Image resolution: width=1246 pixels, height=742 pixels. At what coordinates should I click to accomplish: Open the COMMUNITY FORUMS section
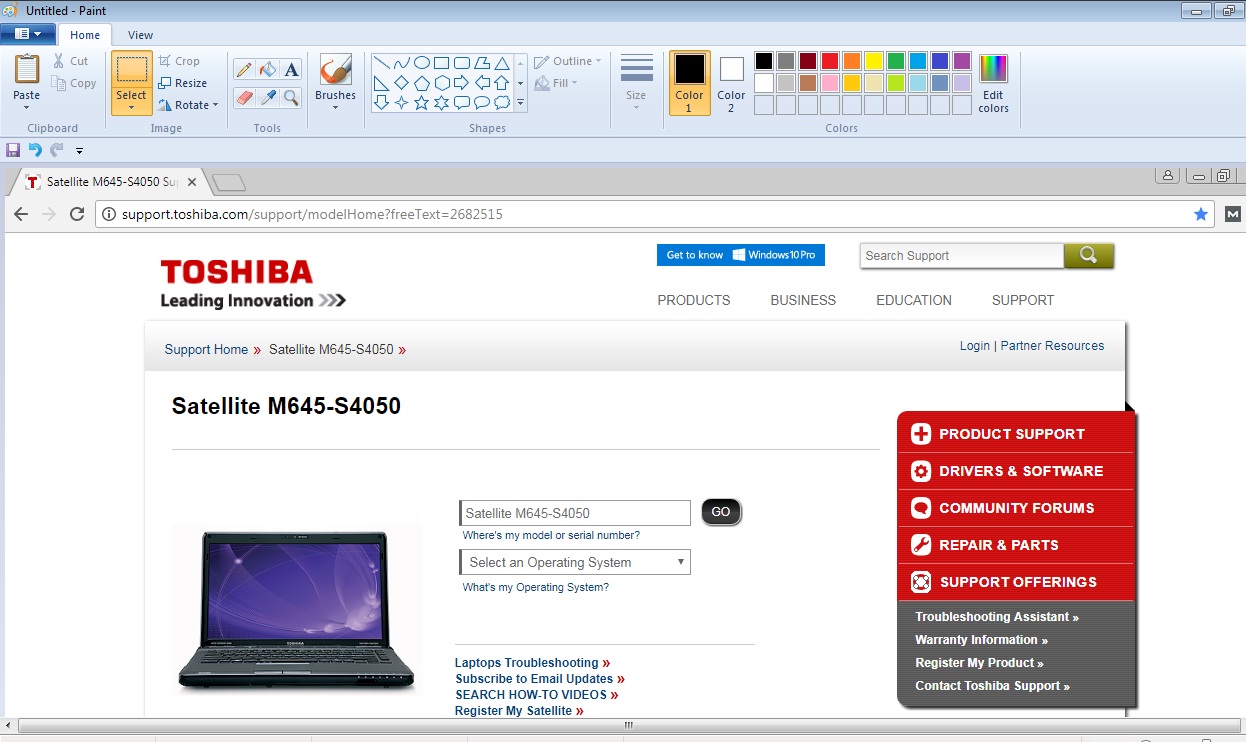point(1016,508)
